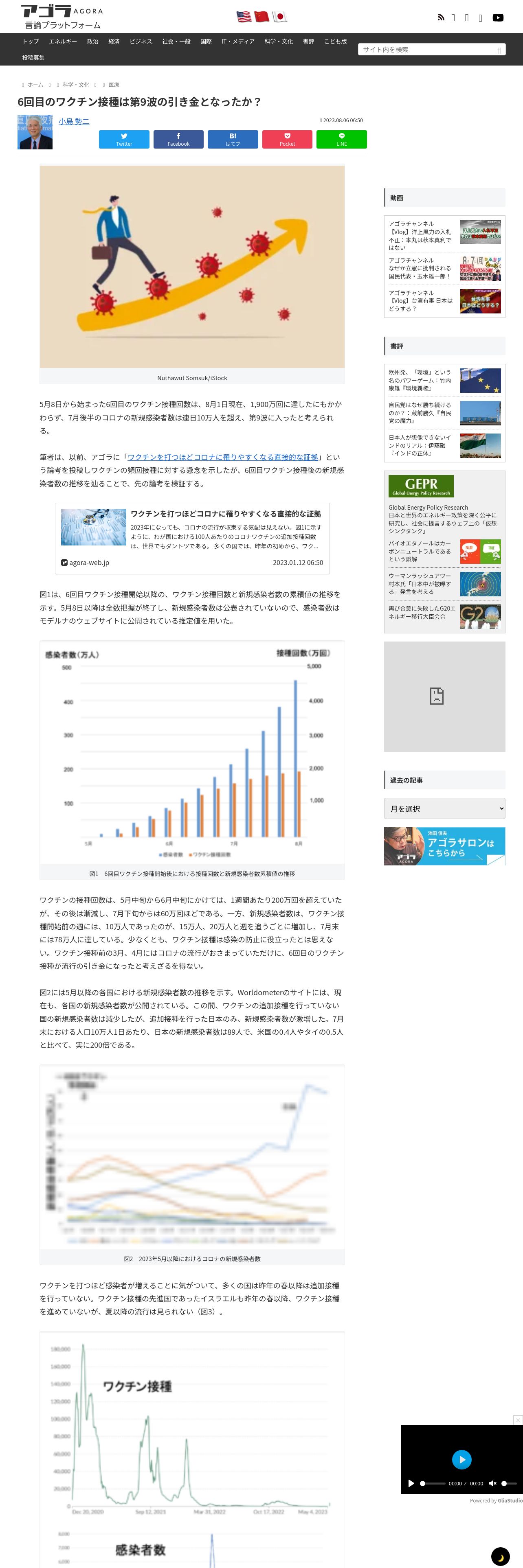Open the ビジネス menu item

pos(141,42)
